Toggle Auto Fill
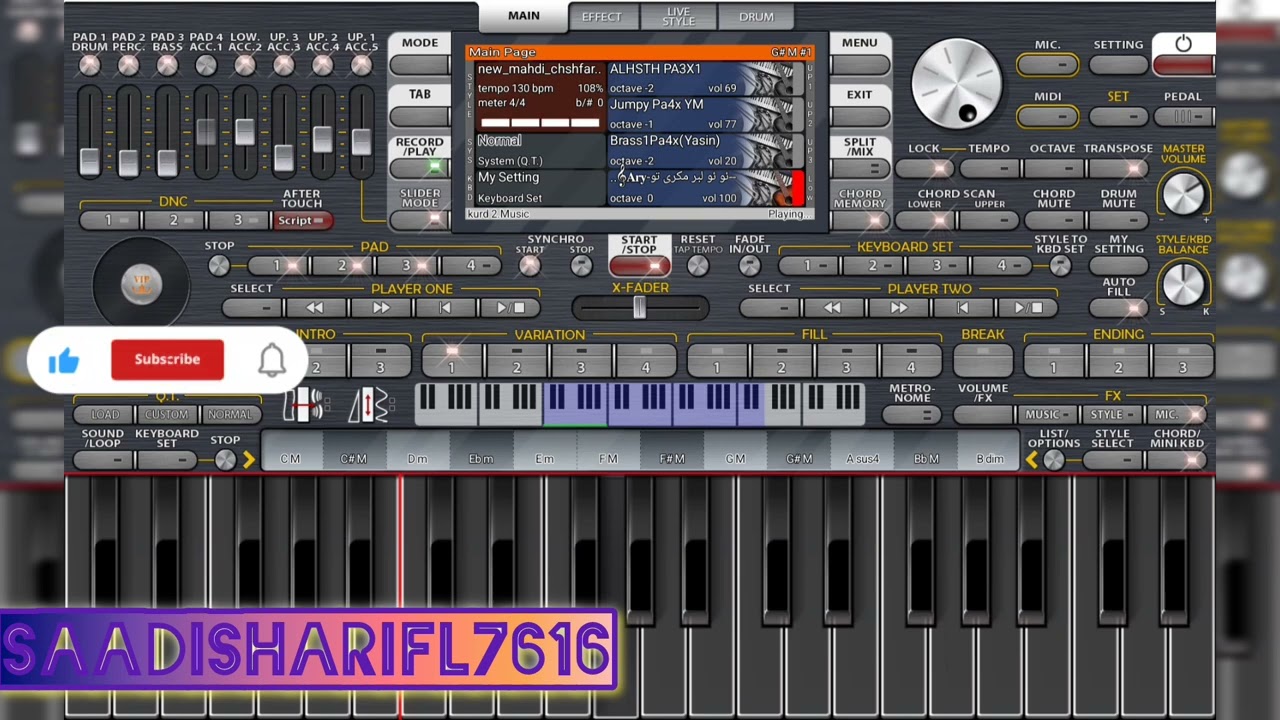This screenshot has width=1280, height=720. pos(1118,308)
